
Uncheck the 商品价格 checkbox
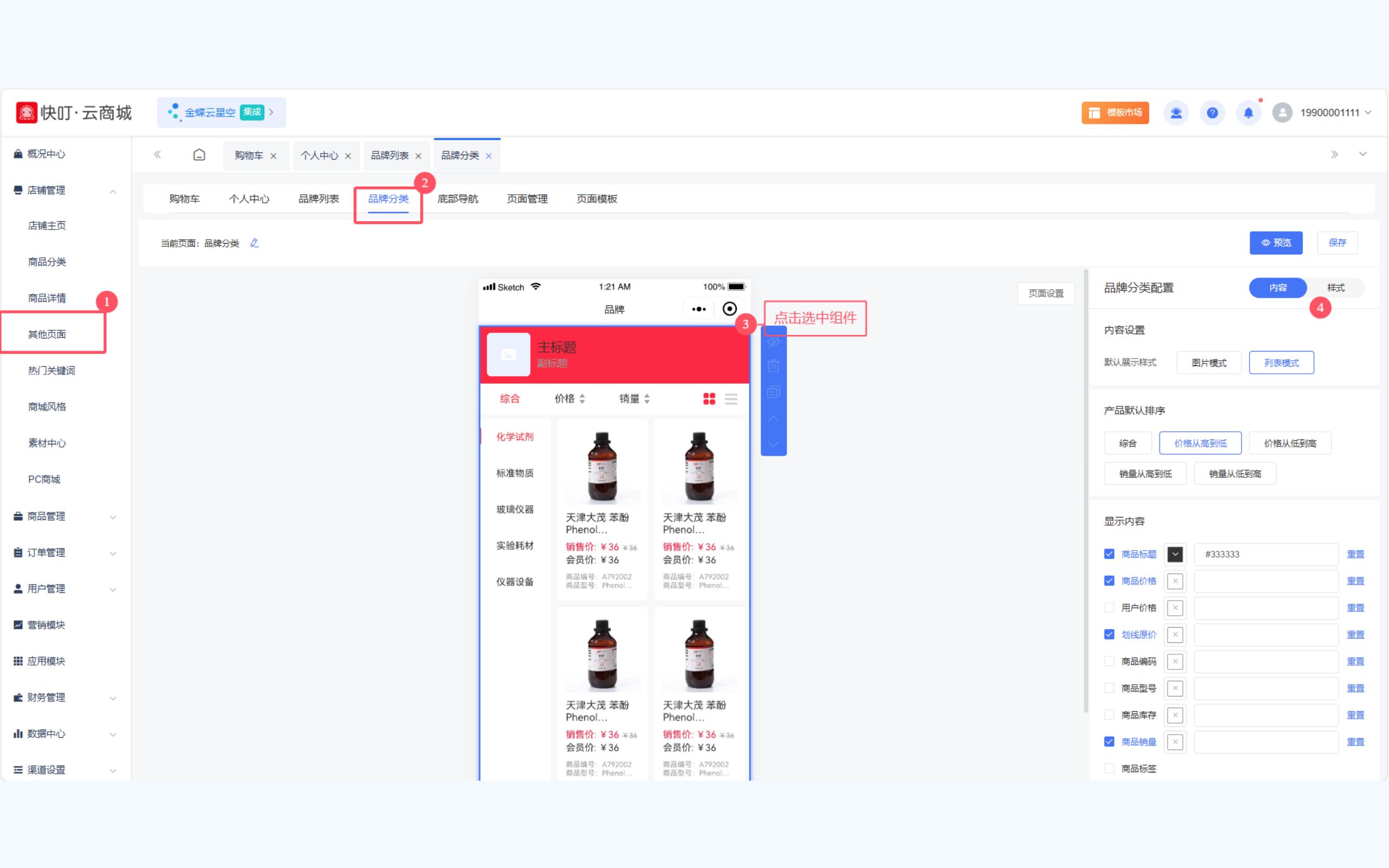[x=1109, y=581]
